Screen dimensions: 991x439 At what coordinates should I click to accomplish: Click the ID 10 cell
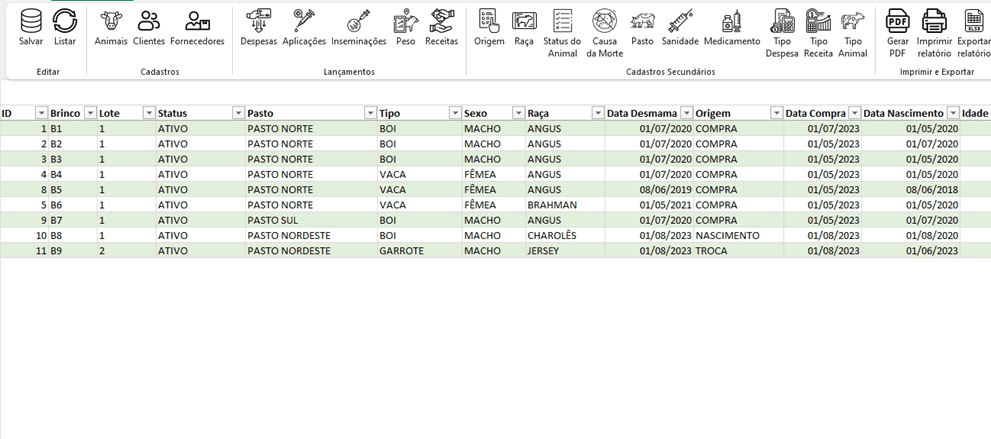(24, 235)
